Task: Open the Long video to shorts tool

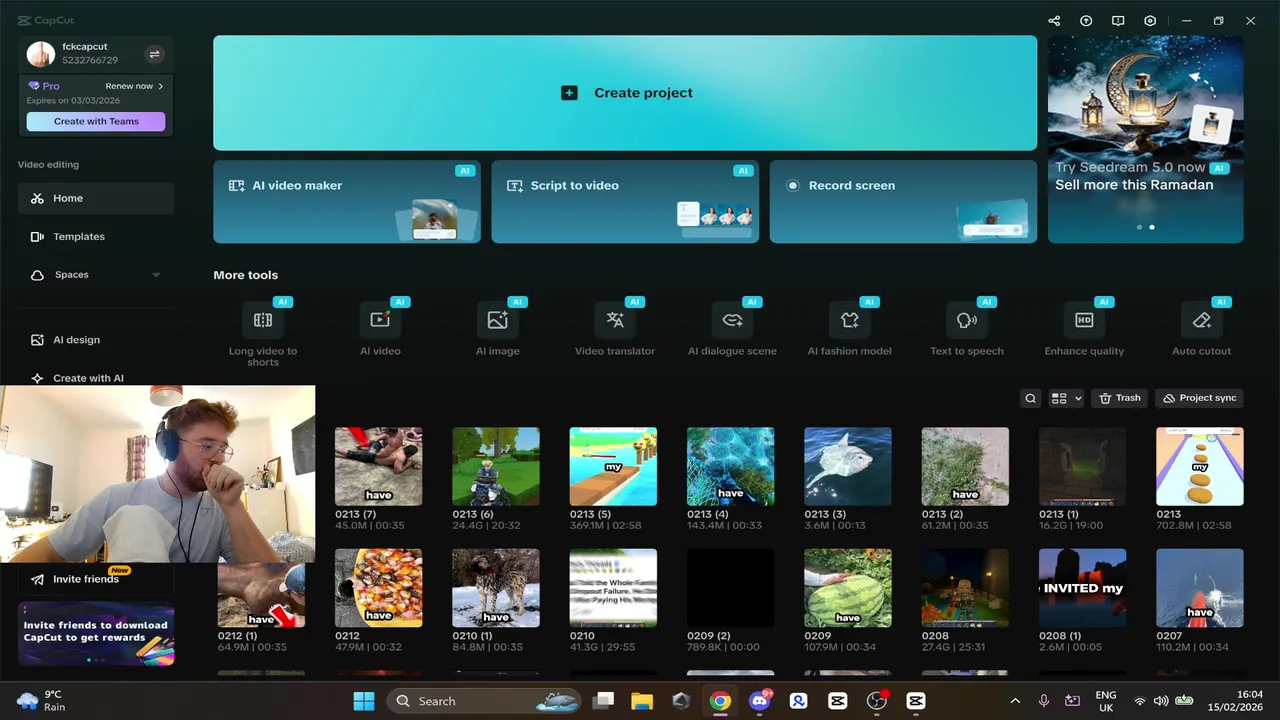Action: click(x=263, y=333)
